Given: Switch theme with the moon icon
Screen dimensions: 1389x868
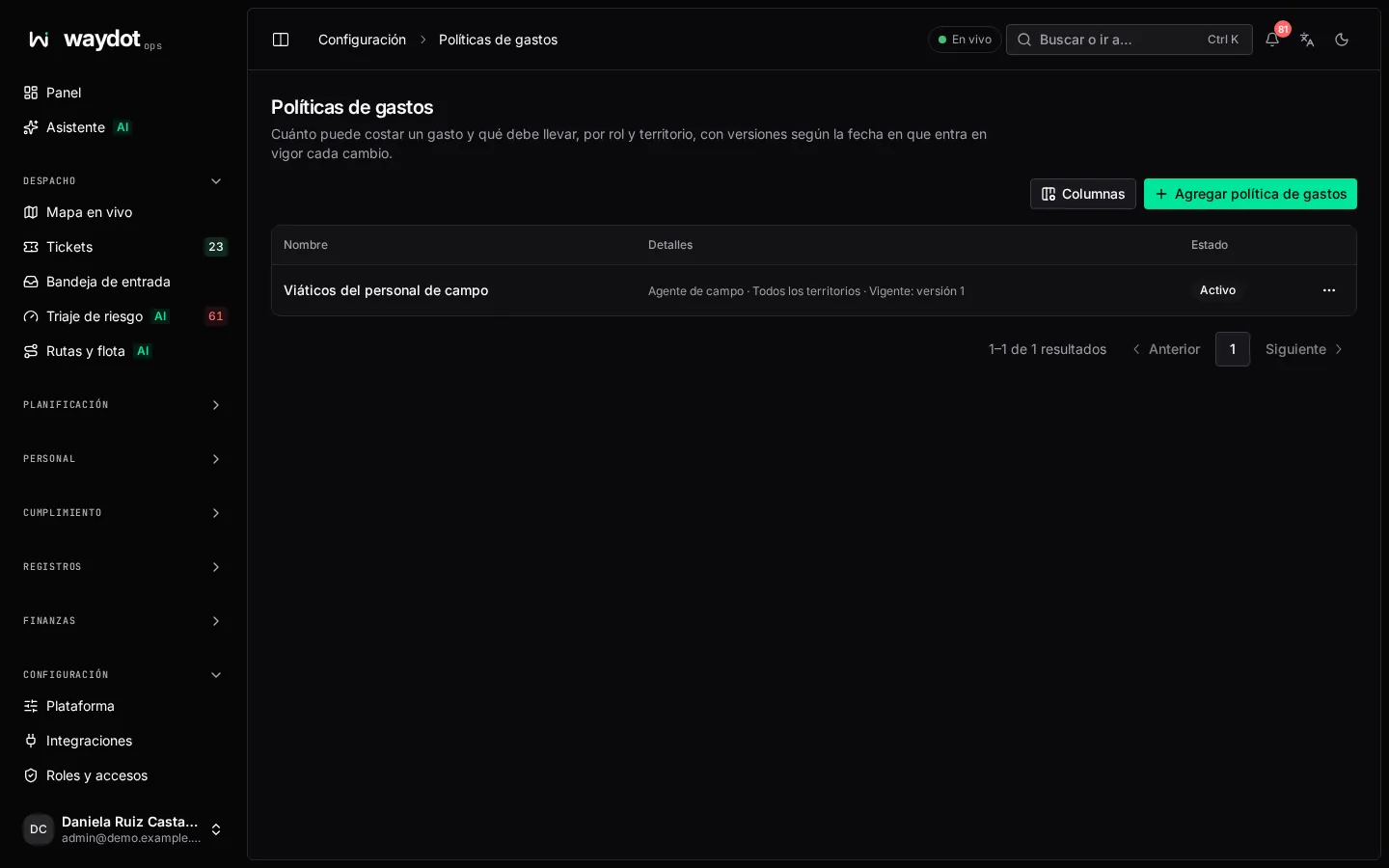Looking at the screenshot, I should [1342, 40].
